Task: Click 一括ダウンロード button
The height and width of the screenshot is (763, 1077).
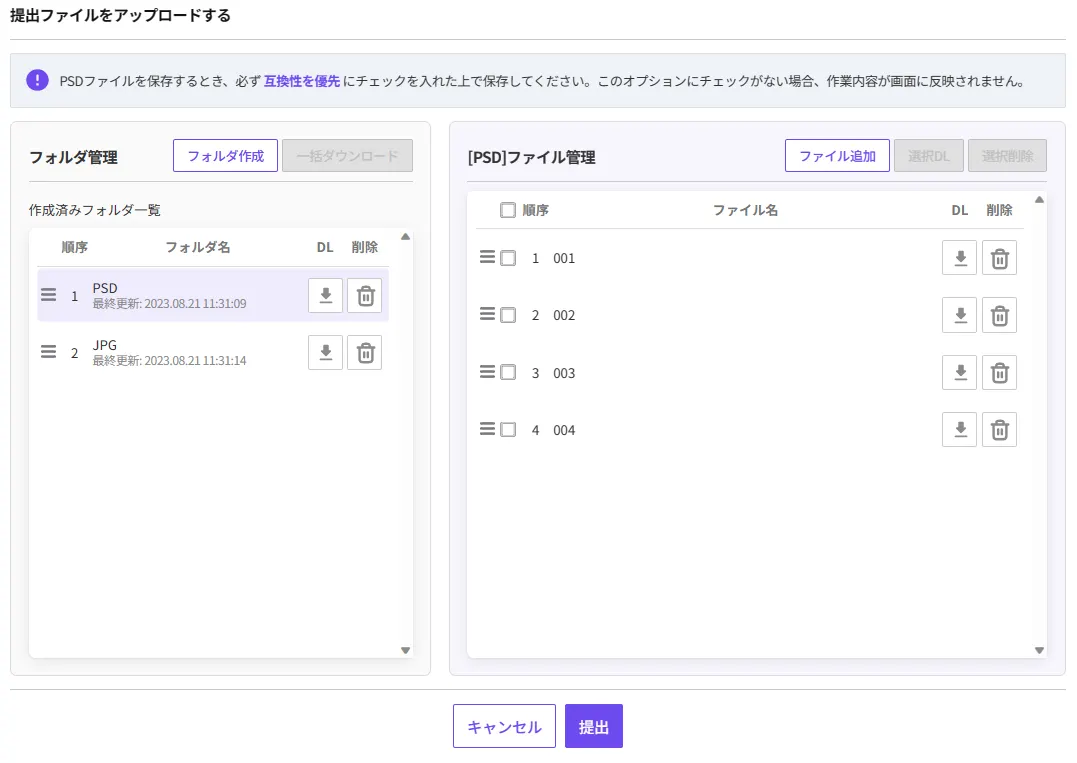Action: (x=347, y=156)
